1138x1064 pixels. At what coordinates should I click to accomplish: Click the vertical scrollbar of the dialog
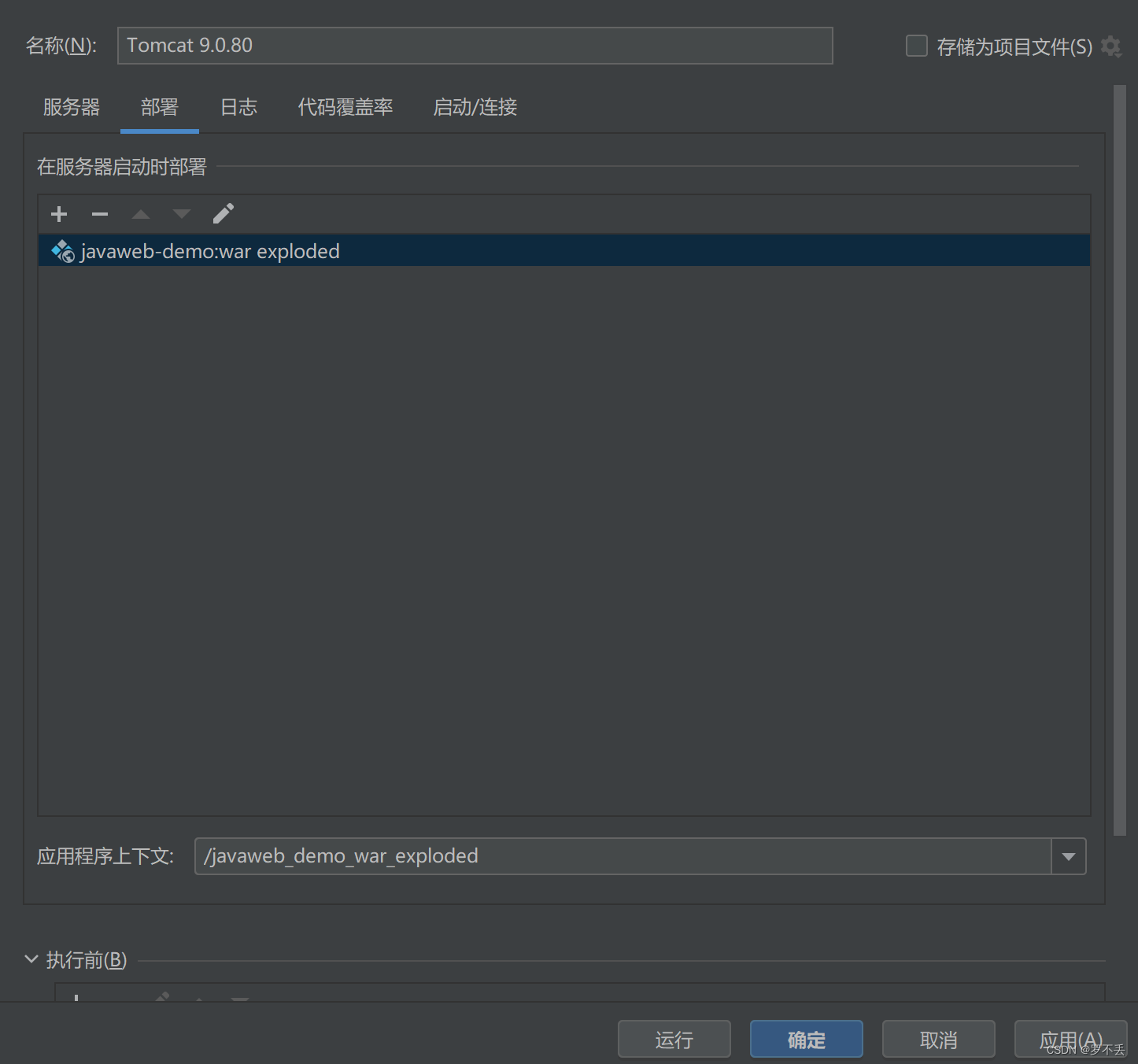(x=1120, y=460)
